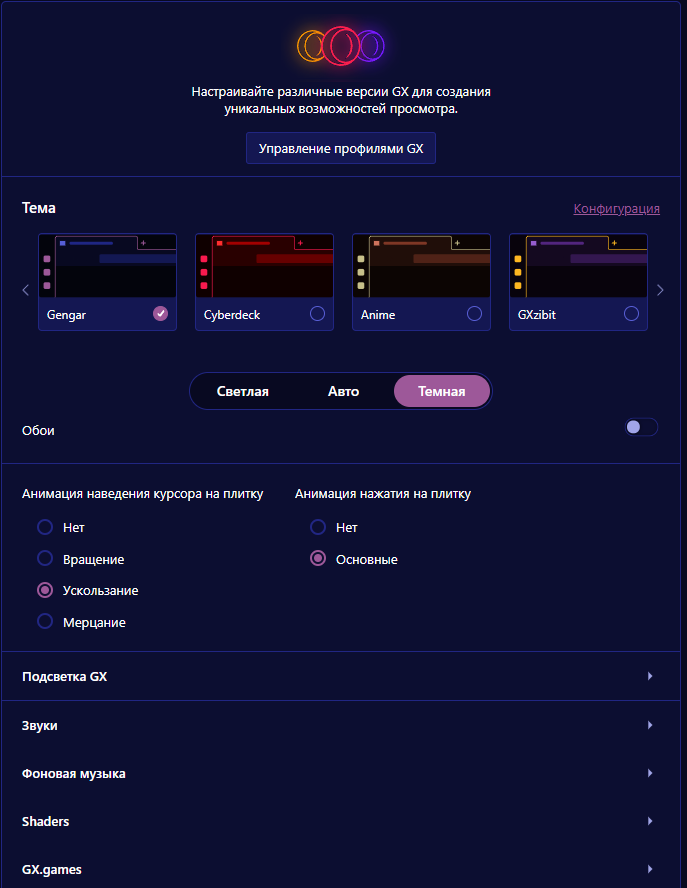687x888 pixels.
Task: Click the Основные option label
Action: (x=366, y=560)
